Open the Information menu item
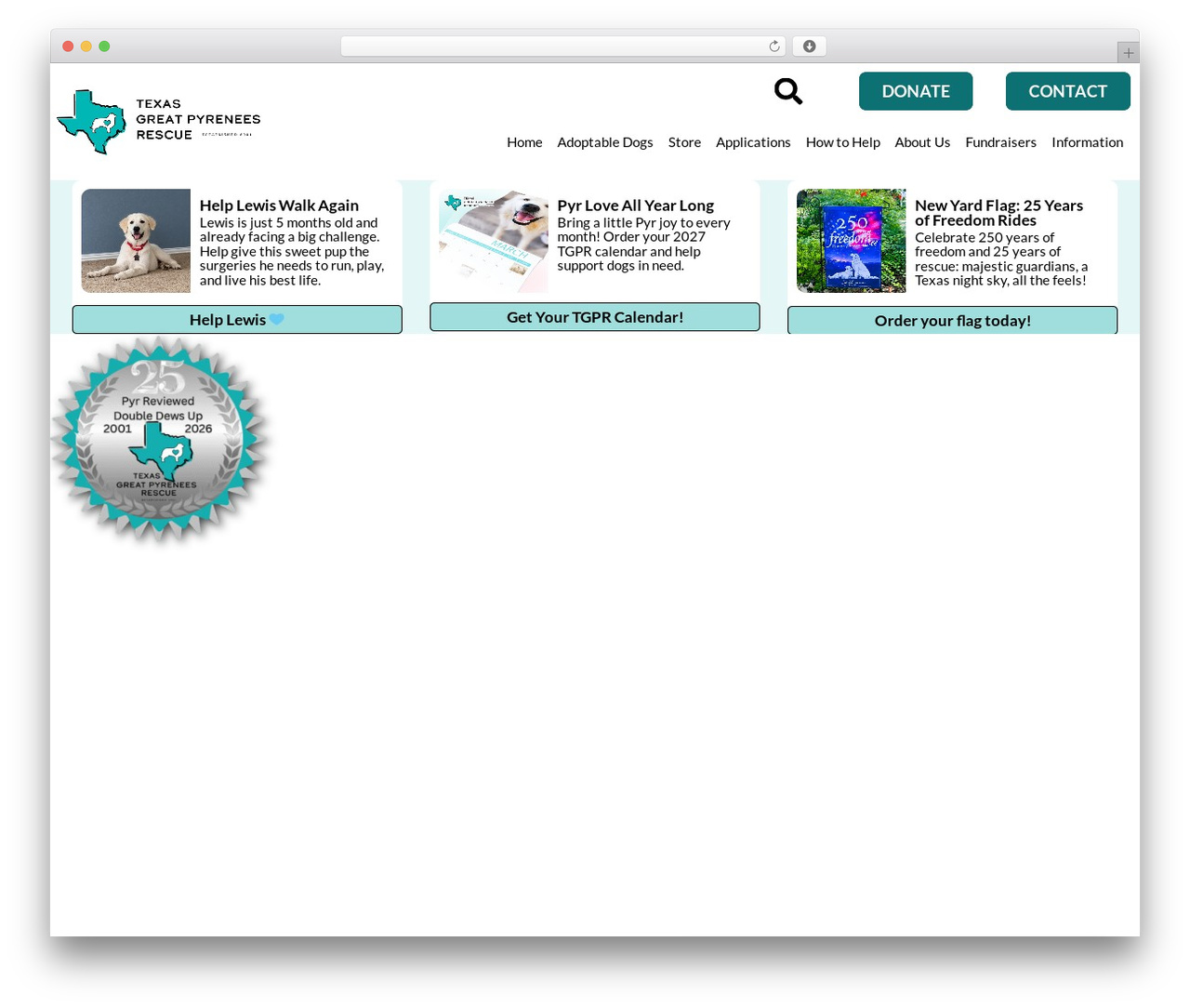The width and height of the screenshot is (1190, 1008). [1088, 142]
